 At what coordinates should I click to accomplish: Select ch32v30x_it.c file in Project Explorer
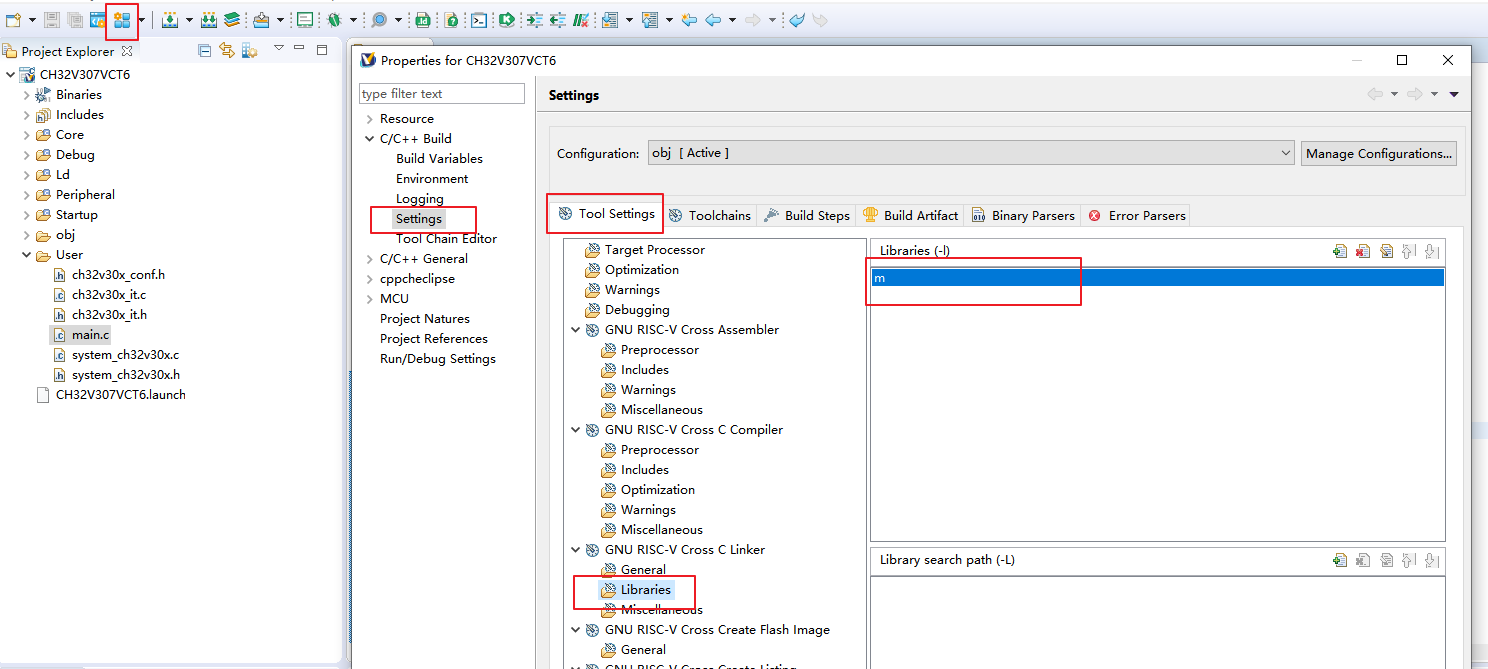(x=108, y=295)
